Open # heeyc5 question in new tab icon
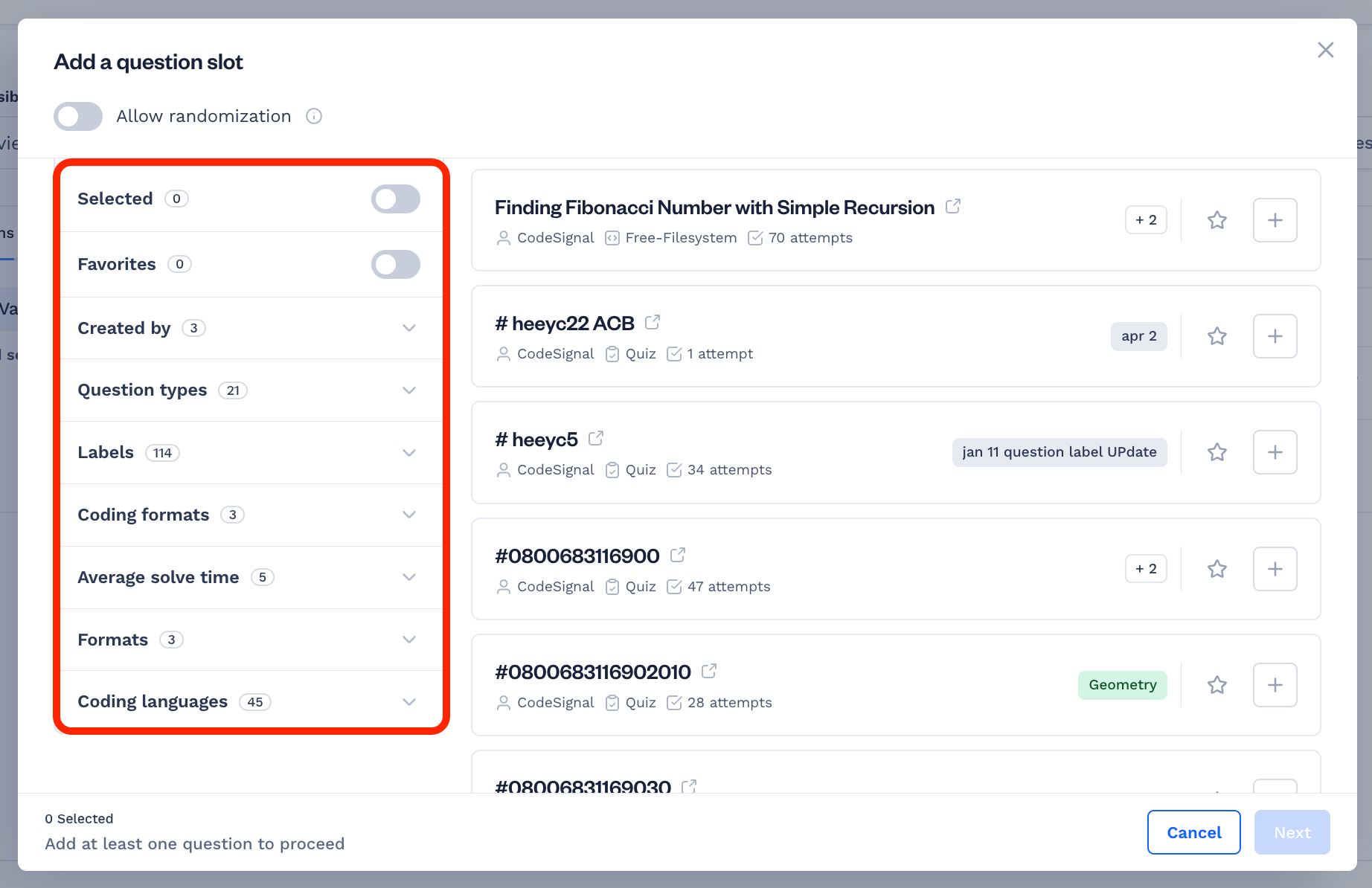The height and width of the screenshot is (888, 1372). 596,439
